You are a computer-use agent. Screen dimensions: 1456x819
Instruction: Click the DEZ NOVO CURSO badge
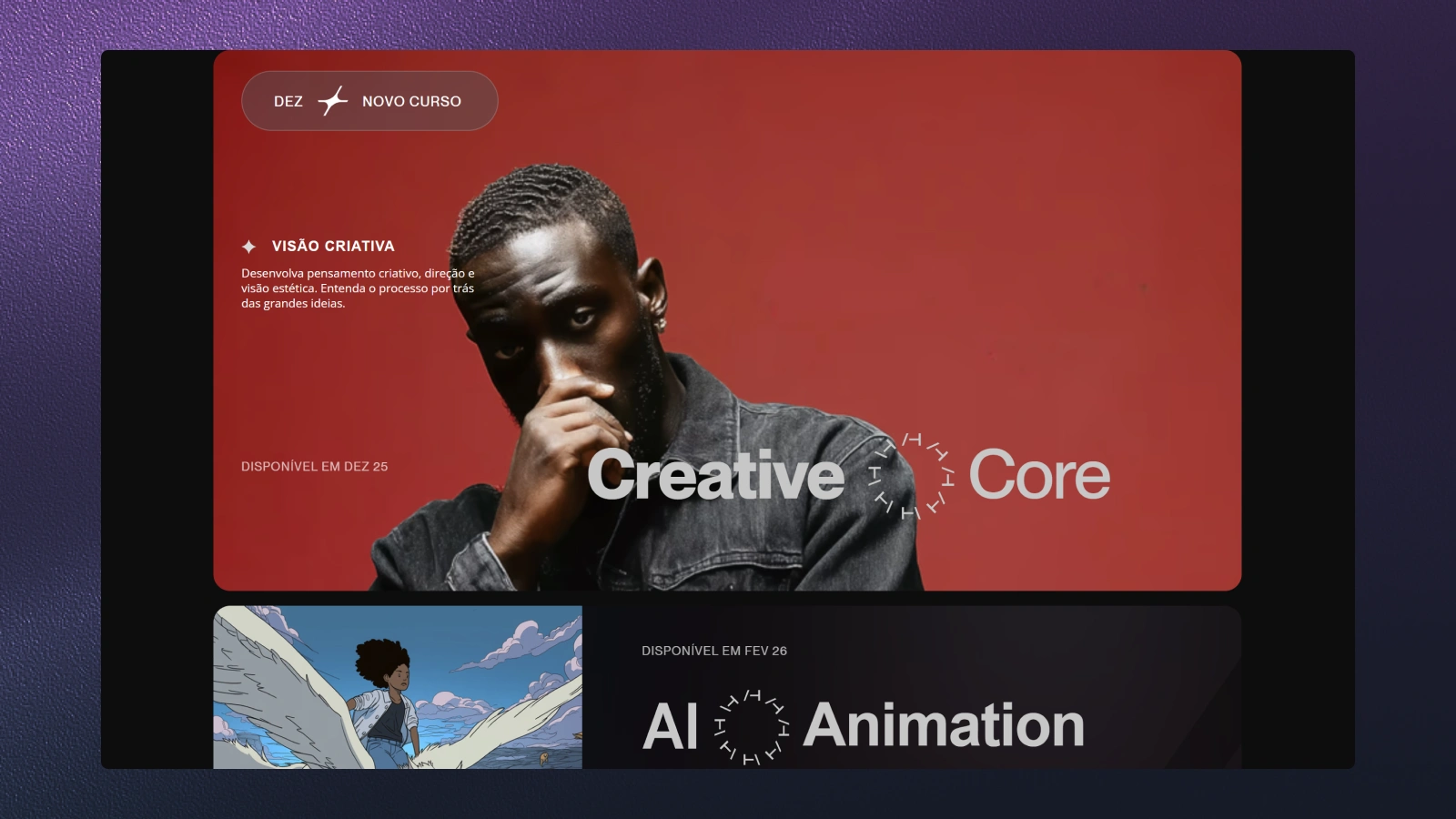pyautogui.click(x=369, y=101)
